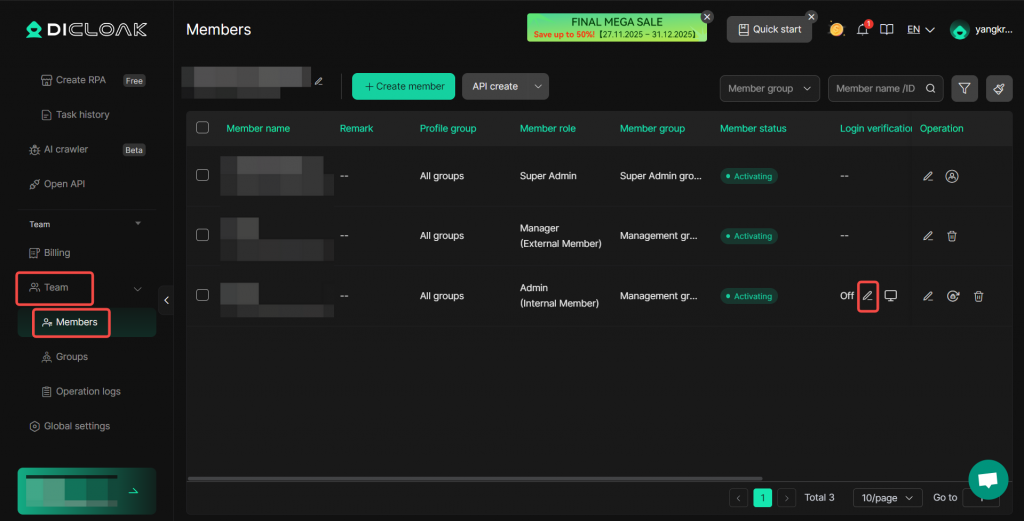
Task: Click the Create member button
Action: 403,87
